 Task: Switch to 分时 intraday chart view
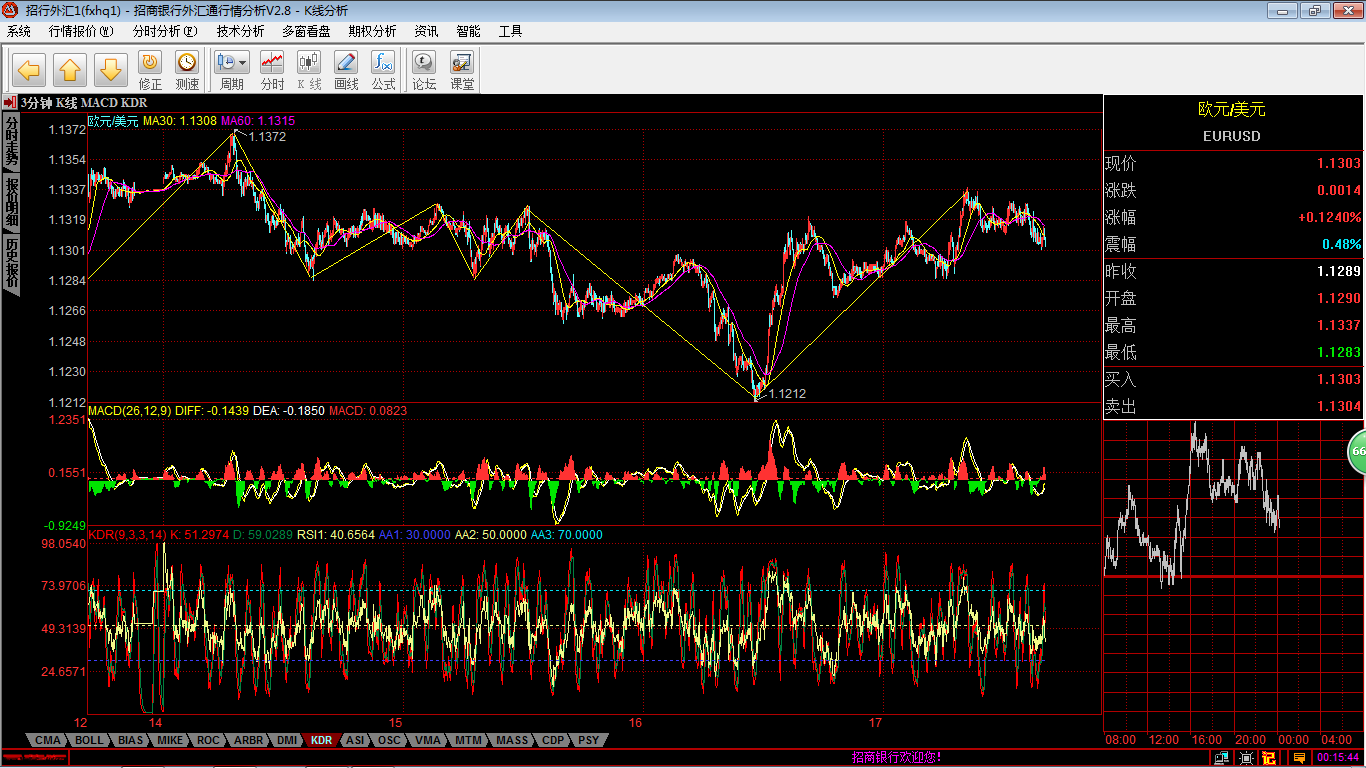pos(272,70)
